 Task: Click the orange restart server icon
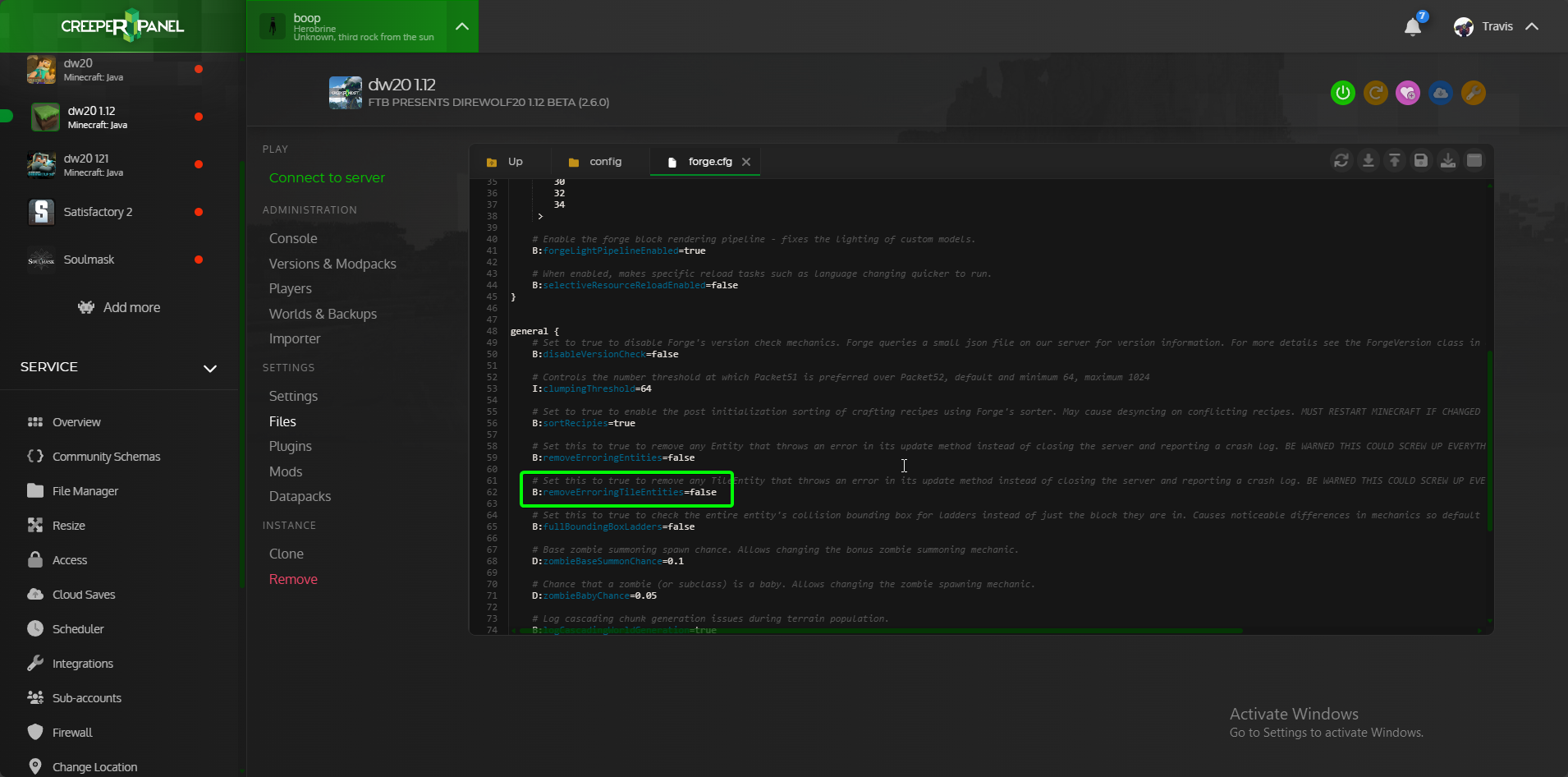[x=1376, y=93]
